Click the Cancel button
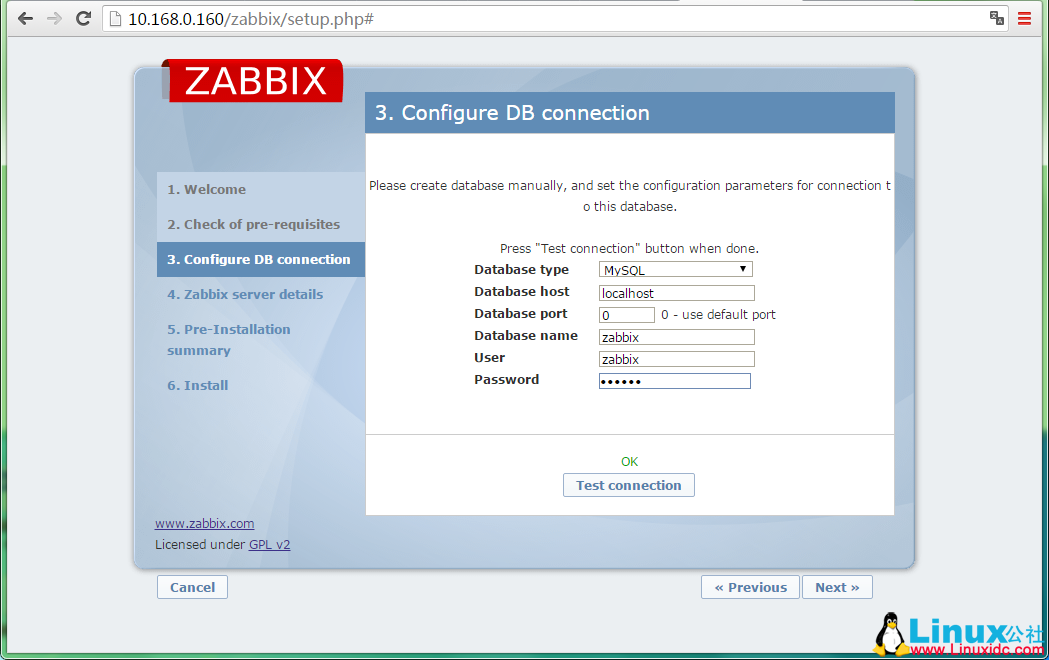Image resolution: width=1049 pixels, height=660 pixels. tap(192, 587)
